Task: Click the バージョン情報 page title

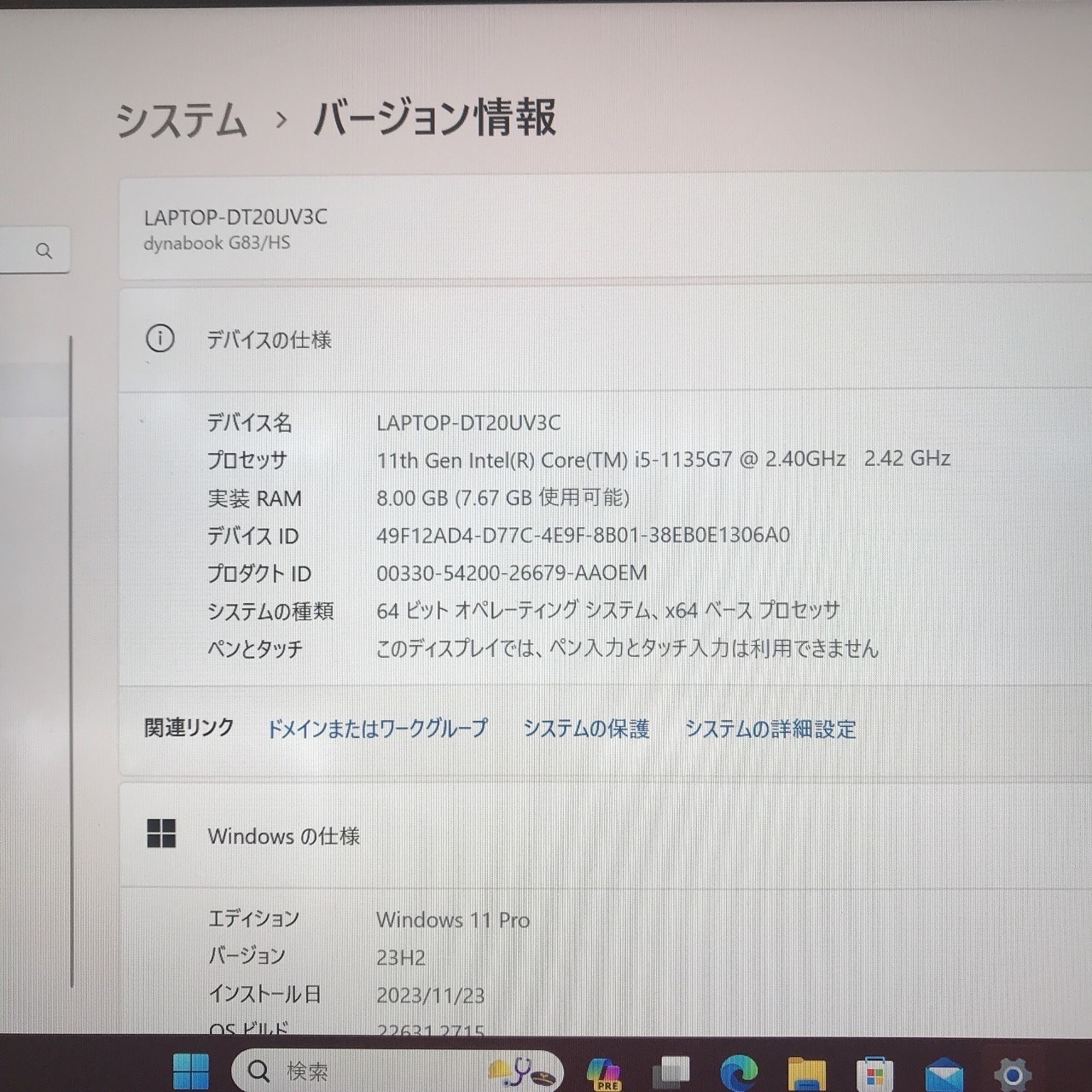Action: 434,118
